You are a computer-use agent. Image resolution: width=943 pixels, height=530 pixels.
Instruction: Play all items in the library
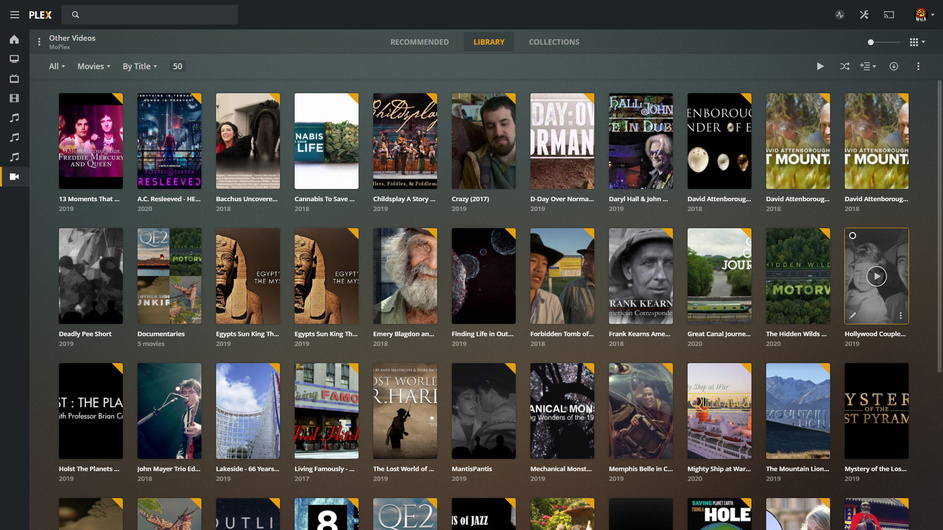click(x=820, y=66)
